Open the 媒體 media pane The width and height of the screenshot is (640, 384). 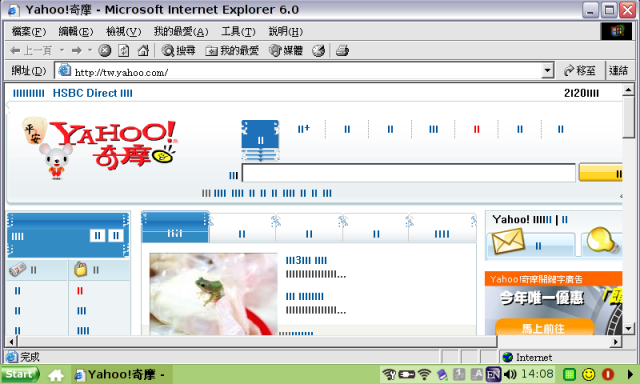(286, 51)
